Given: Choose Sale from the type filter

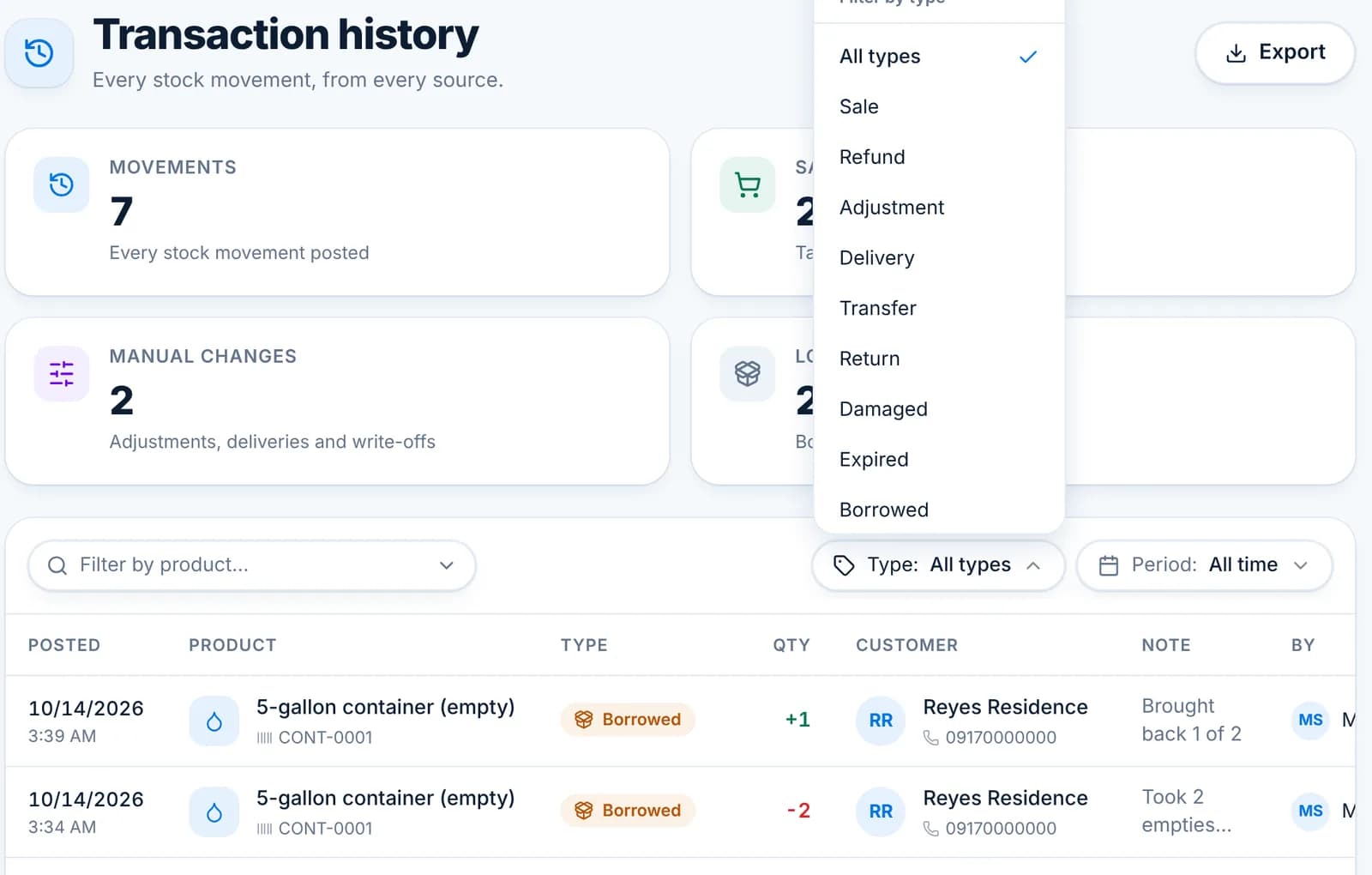Looking at the screenshot, I should (x=939, y=106).
